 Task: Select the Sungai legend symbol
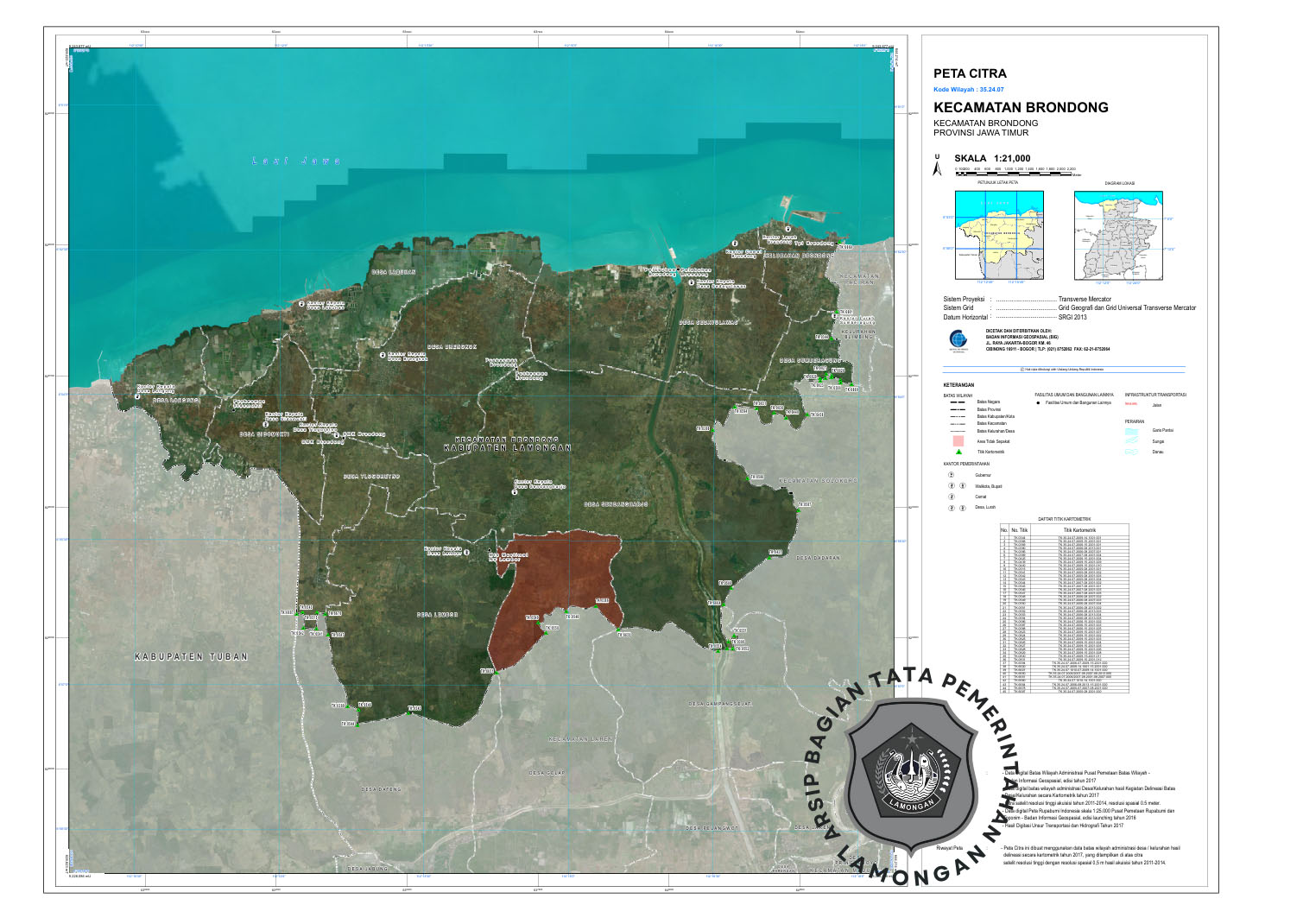click(1132, 441)
